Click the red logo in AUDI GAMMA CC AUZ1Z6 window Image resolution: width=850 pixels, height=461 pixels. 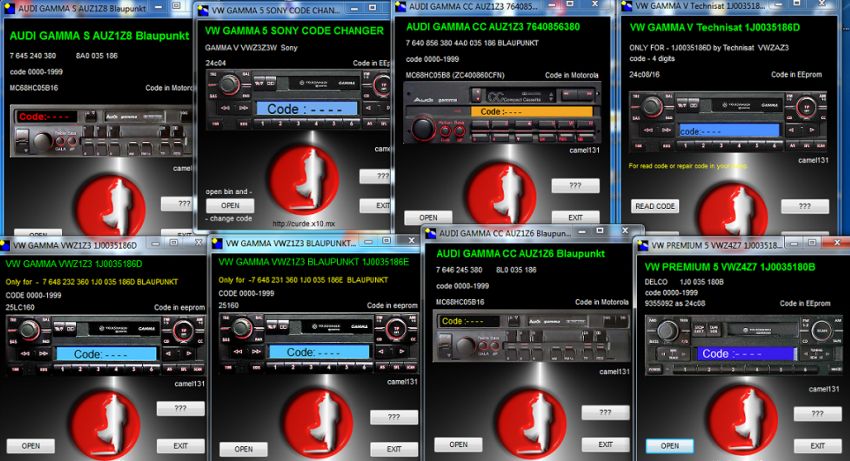pyautogui.click(x=531, y=424)
